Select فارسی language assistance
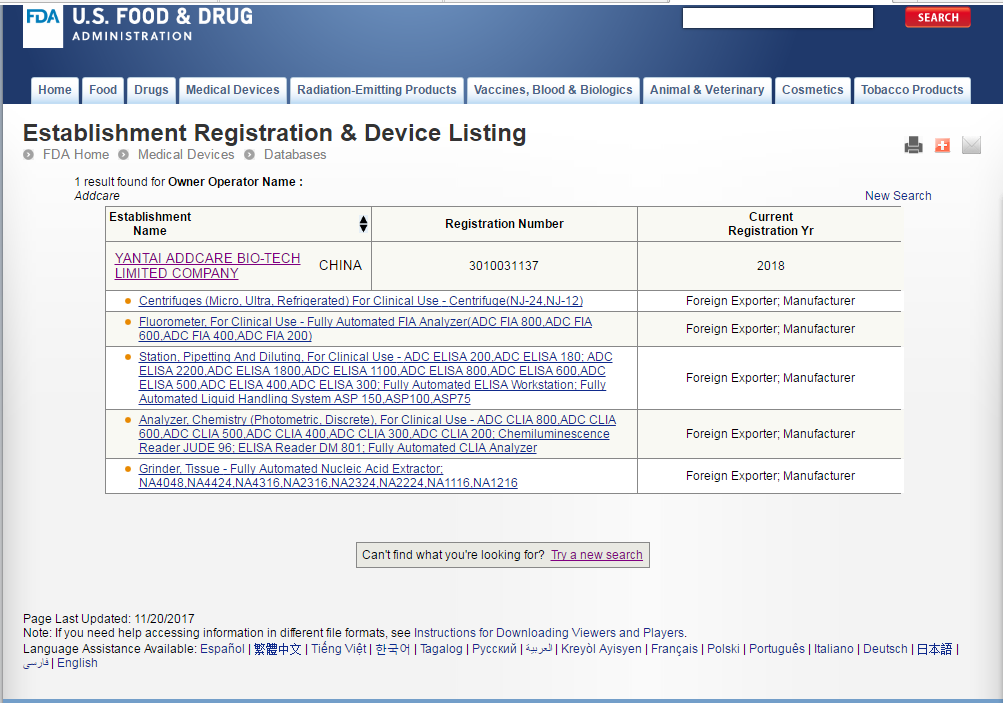Viewport: 1003px width, 703px height. point(36,663)
